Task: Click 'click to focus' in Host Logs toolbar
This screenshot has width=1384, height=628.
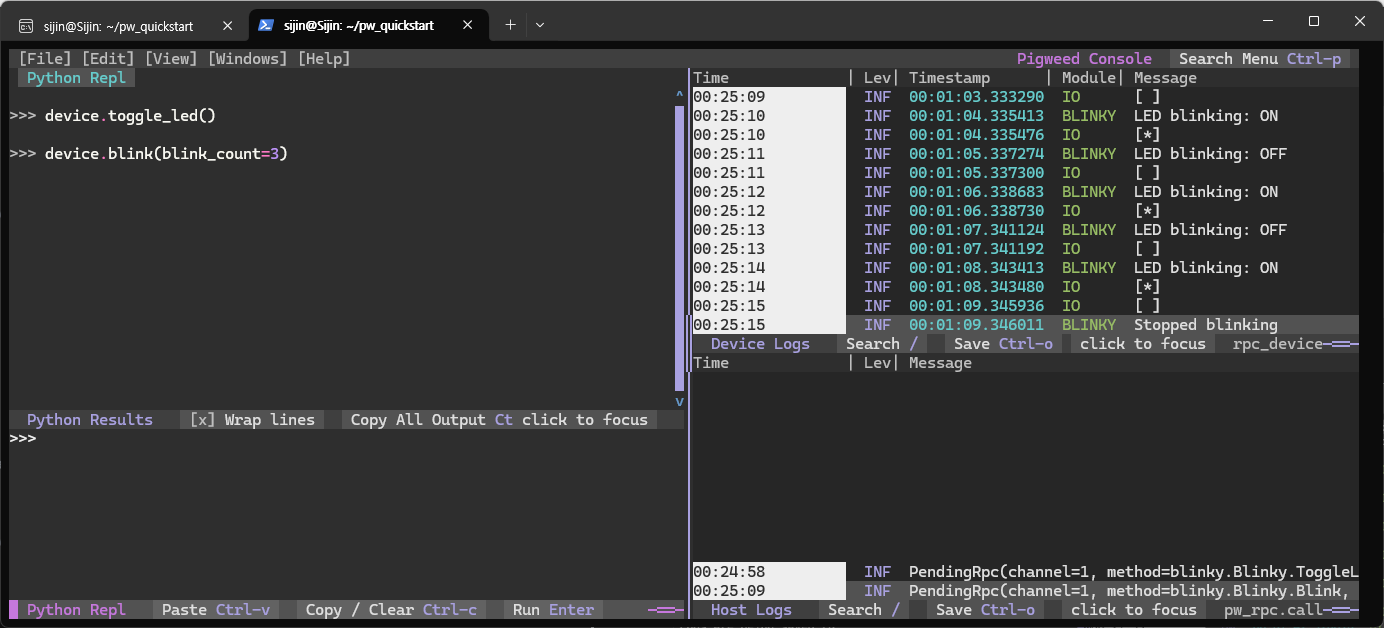Action: pos(1134,610)
